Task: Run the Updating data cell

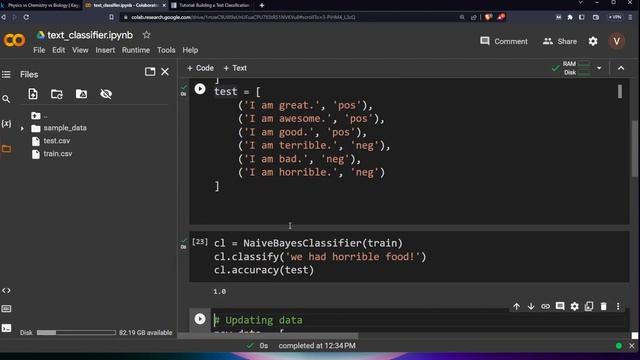Action: [200, 319]
